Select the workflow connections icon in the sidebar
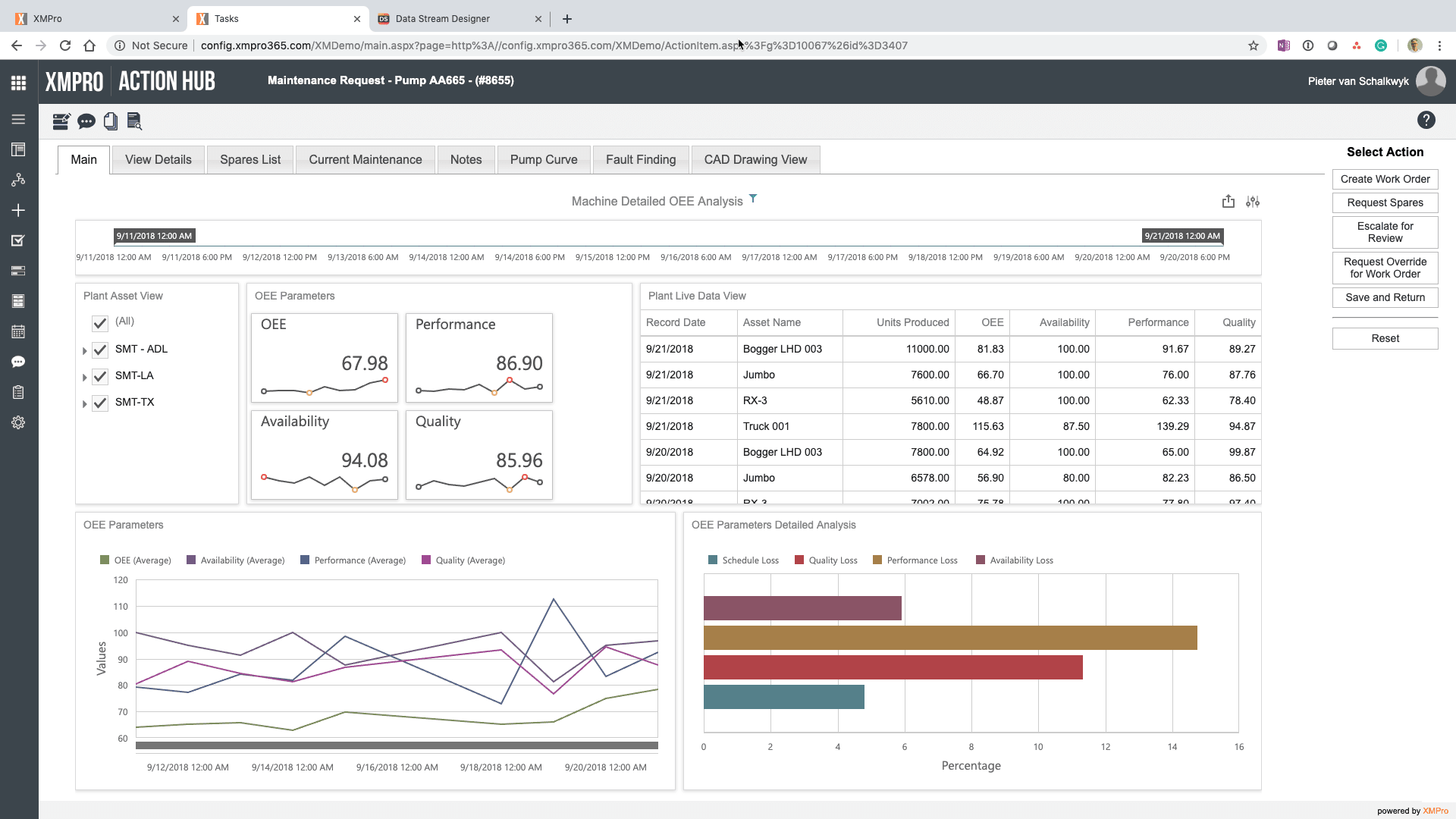The height and width of the screenshot is (819, 1456). (18, 180)
